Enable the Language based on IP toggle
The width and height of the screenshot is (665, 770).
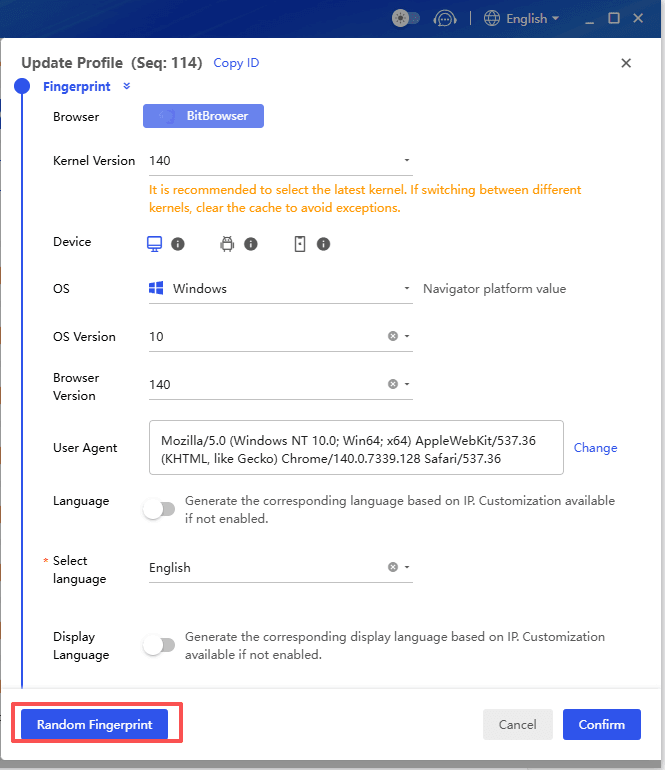[159, 509]
